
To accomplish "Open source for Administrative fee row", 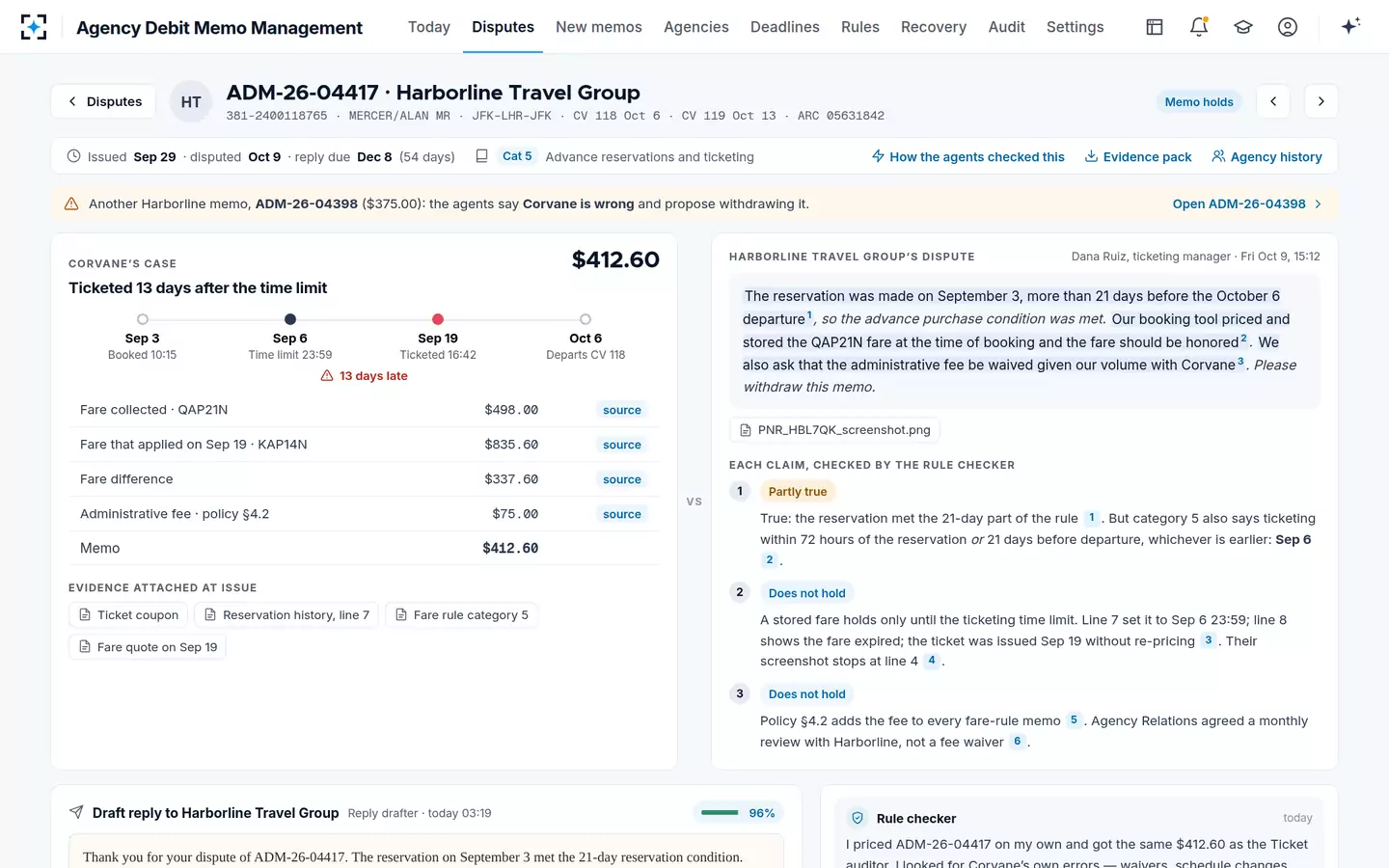I will (622, 514).
